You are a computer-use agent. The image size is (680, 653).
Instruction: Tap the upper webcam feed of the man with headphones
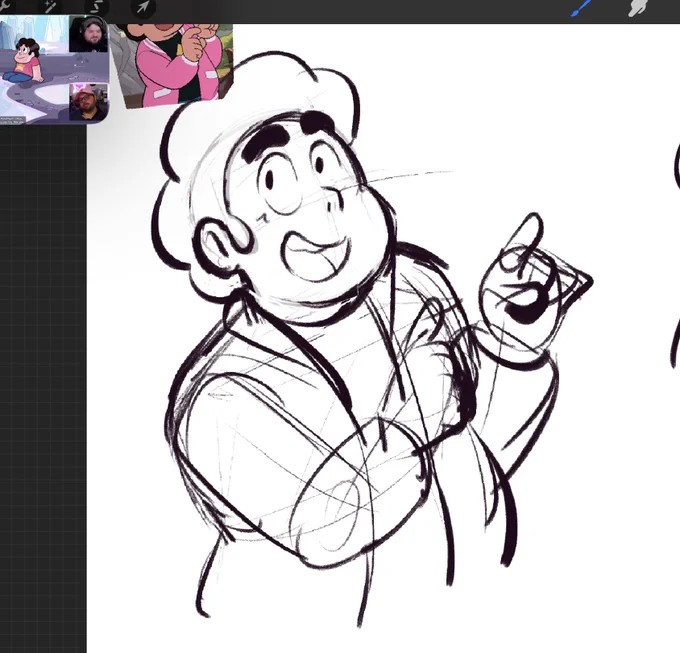[88, 35]
